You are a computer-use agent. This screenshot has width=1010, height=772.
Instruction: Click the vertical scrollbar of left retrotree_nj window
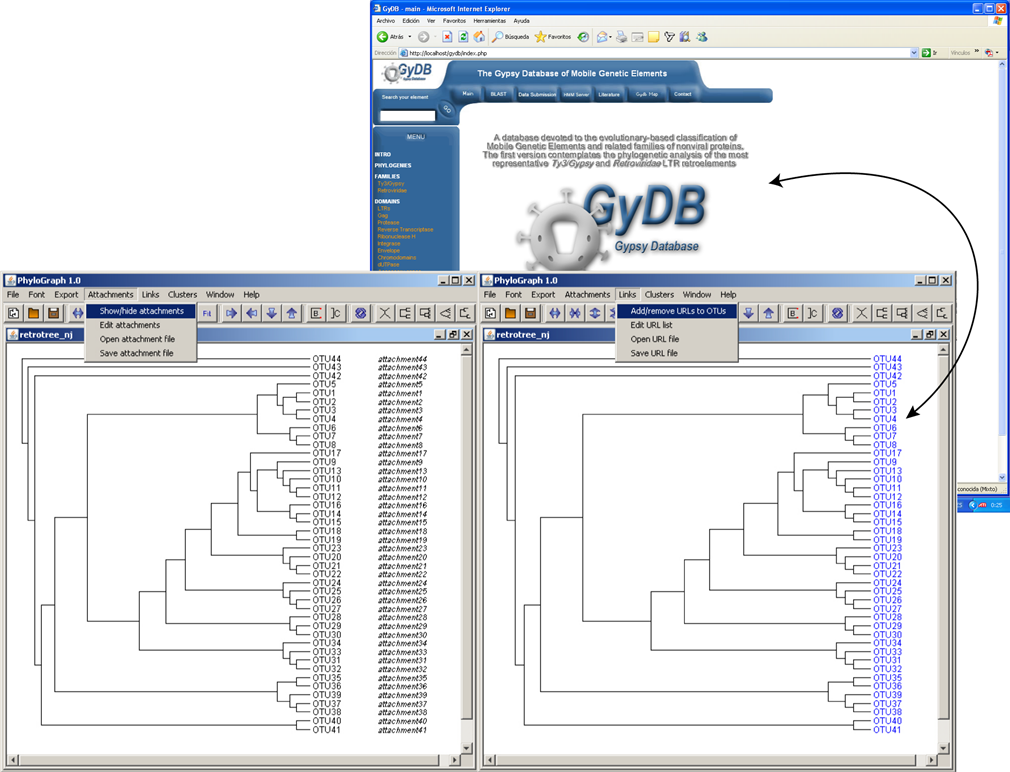pos(467,549)
